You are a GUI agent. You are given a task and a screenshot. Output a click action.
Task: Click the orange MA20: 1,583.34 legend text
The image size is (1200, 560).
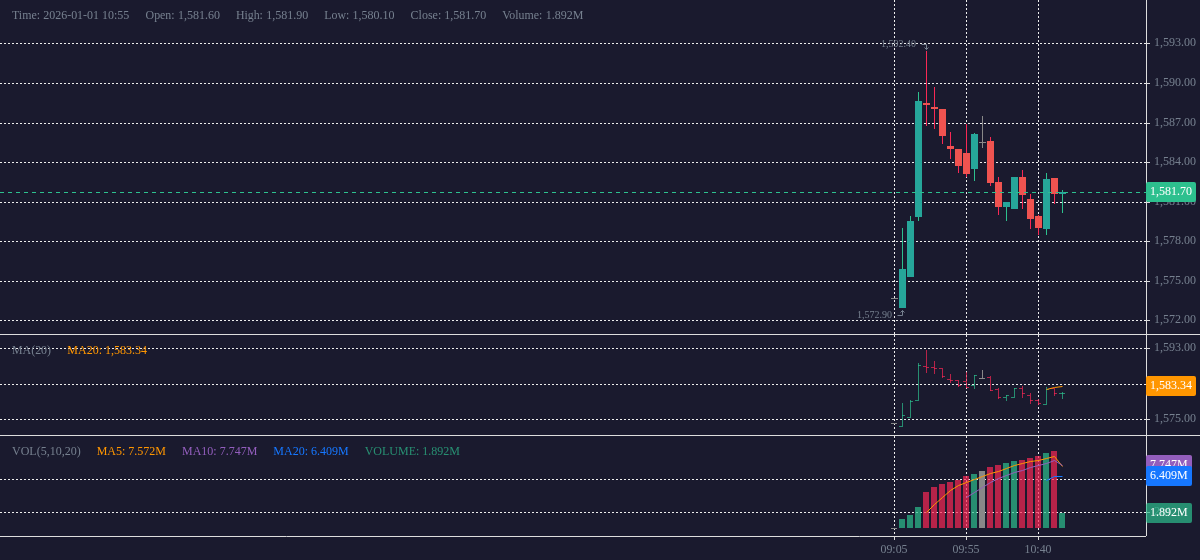click(107, 350)
